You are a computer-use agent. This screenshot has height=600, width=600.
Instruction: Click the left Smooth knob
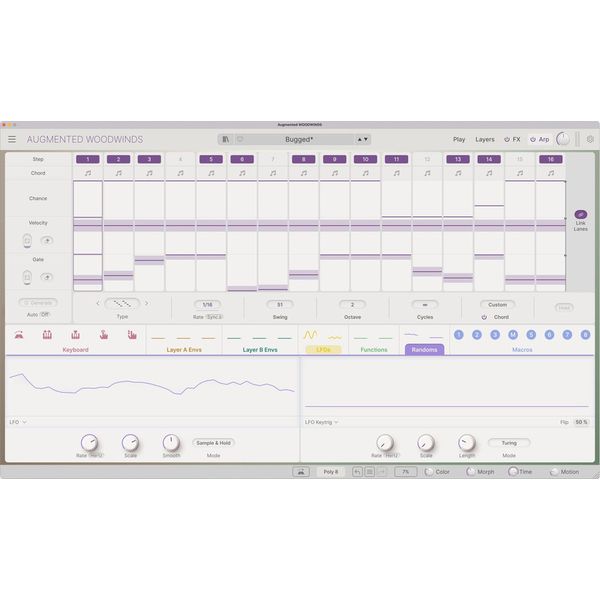171,443
